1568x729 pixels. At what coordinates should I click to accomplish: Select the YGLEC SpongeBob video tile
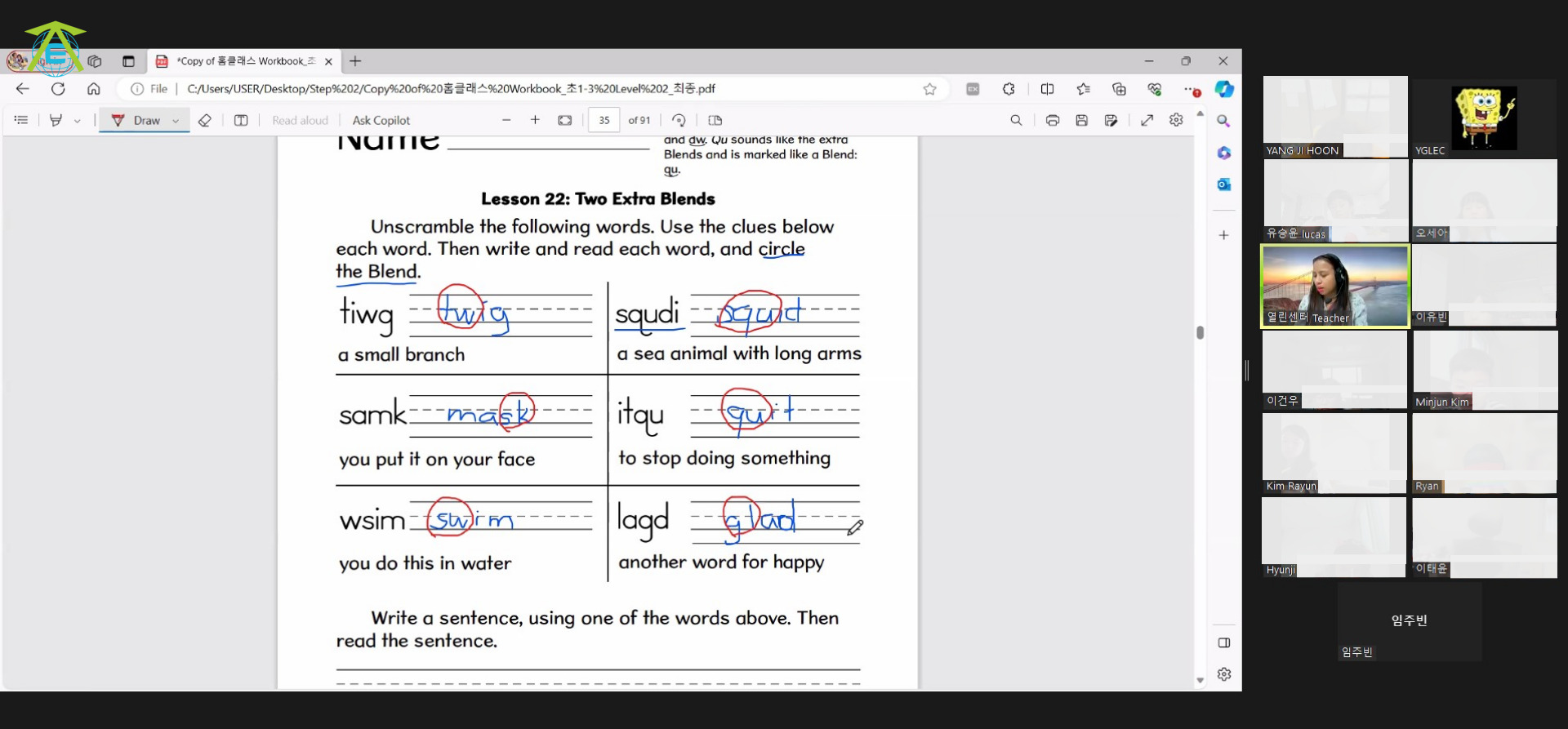click(1485, 117)
